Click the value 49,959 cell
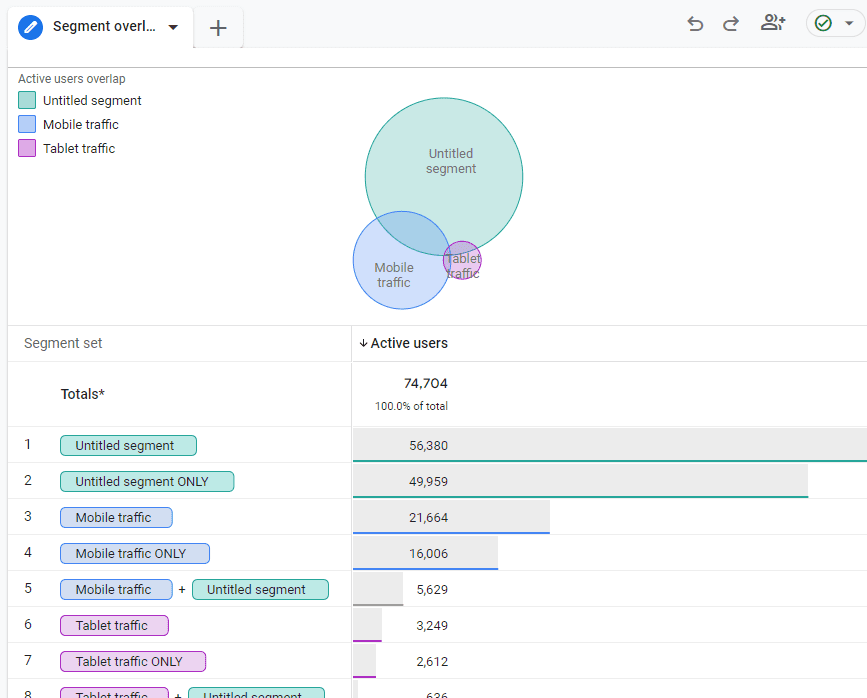The height and width of the screenshot is (698, 867). pyautogui.click(x=429, y=481)
